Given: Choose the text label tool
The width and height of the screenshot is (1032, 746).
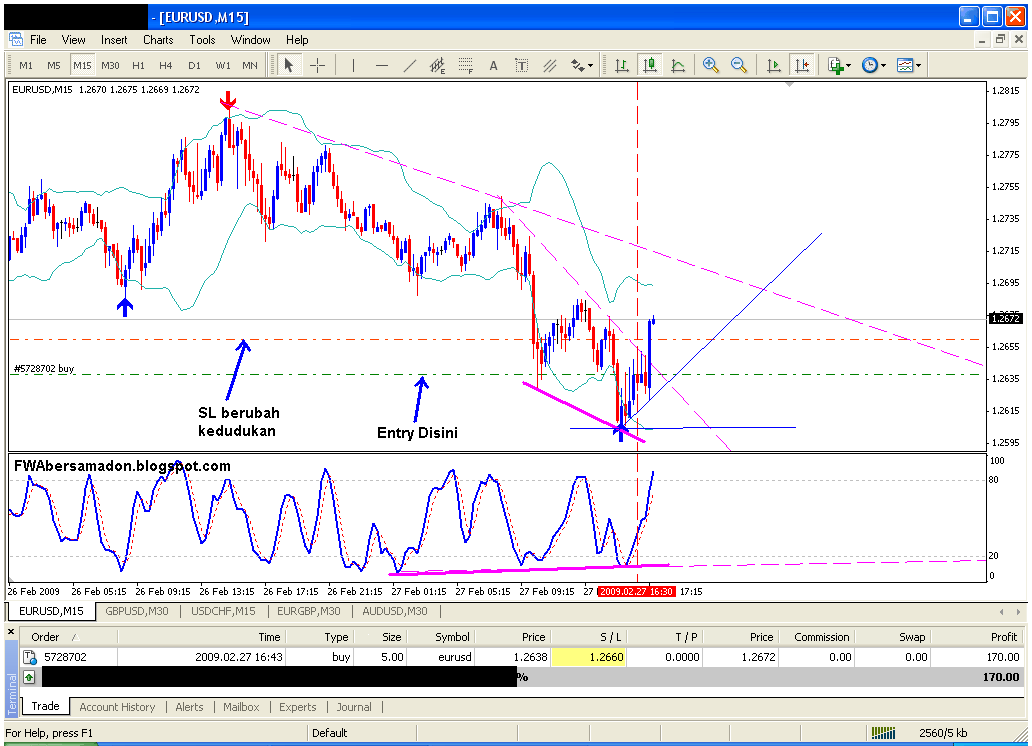Looking at the screenshot, I should click(x=521, y=65).
